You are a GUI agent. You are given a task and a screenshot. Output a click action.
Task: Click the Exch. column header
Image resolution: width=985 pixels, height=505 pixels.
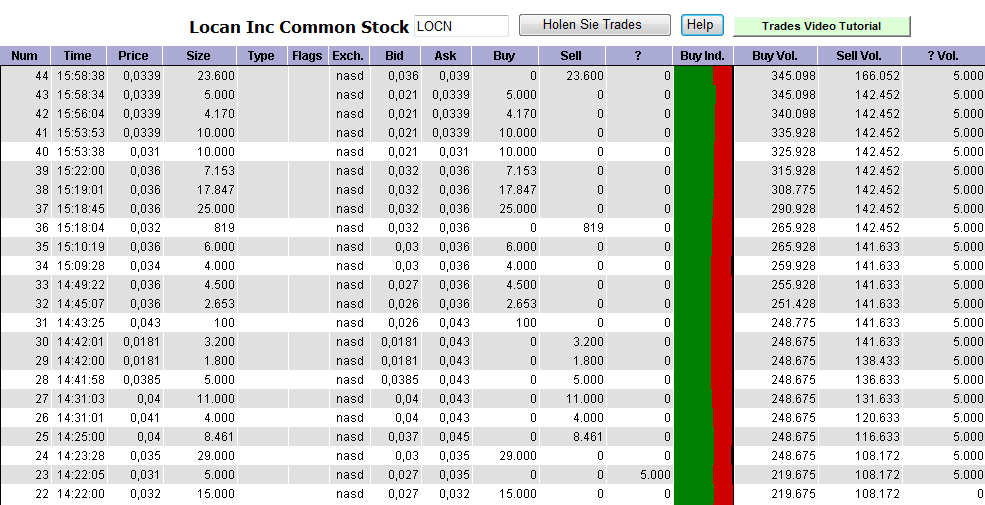pos(348,56)
